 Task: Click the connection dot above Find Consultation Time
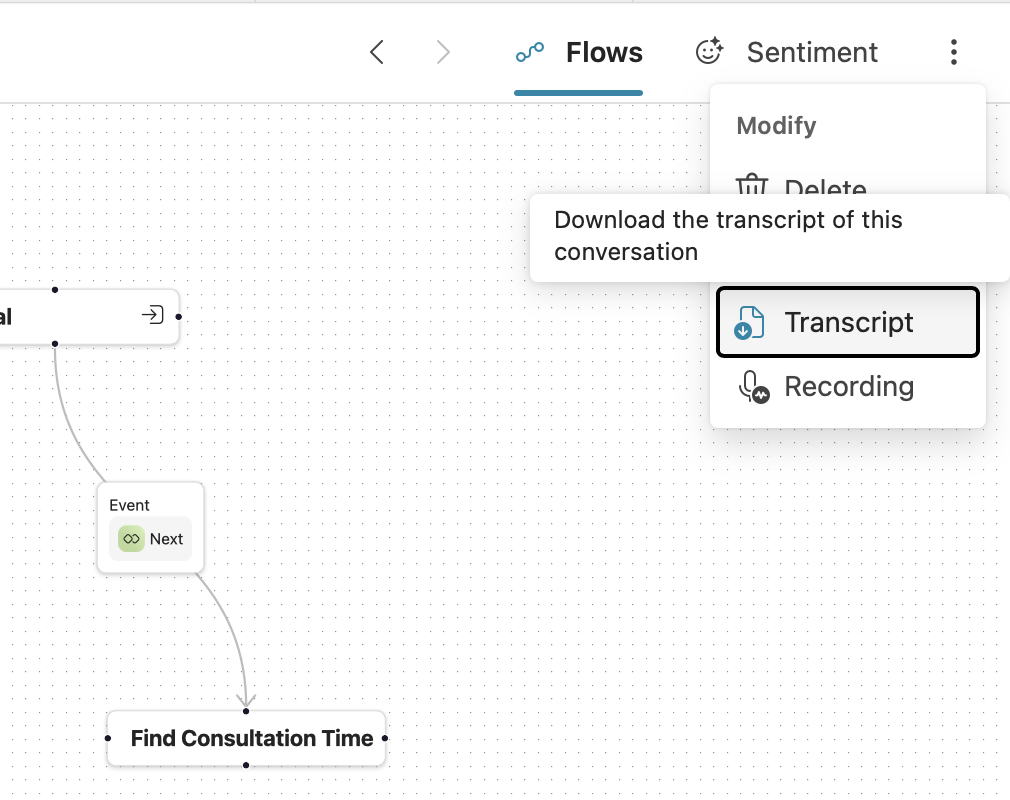coord(246,712)
